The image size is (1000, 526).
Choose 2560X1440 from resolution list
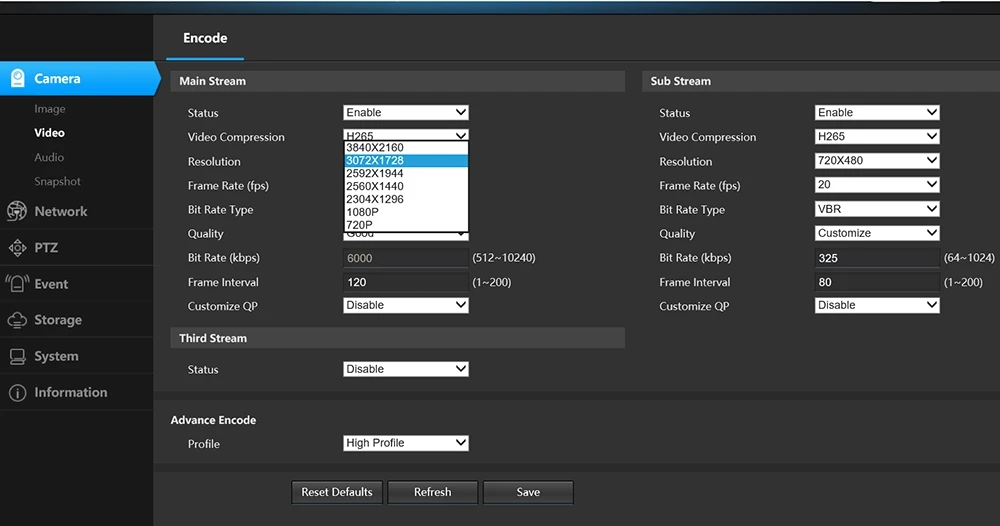375,186
